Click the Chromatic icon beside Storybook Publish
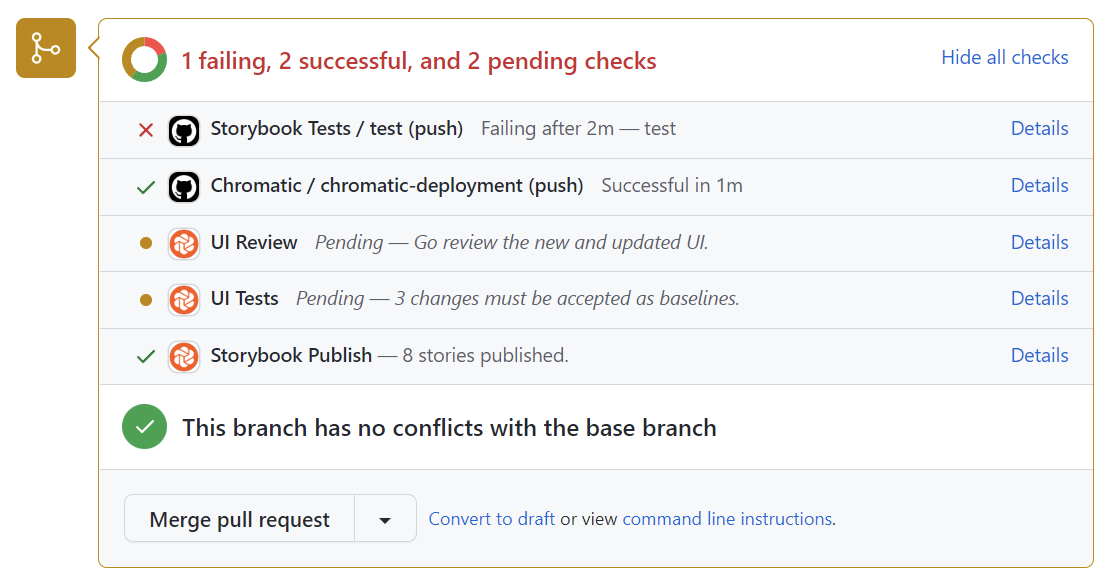 click(x=184, y=355)
